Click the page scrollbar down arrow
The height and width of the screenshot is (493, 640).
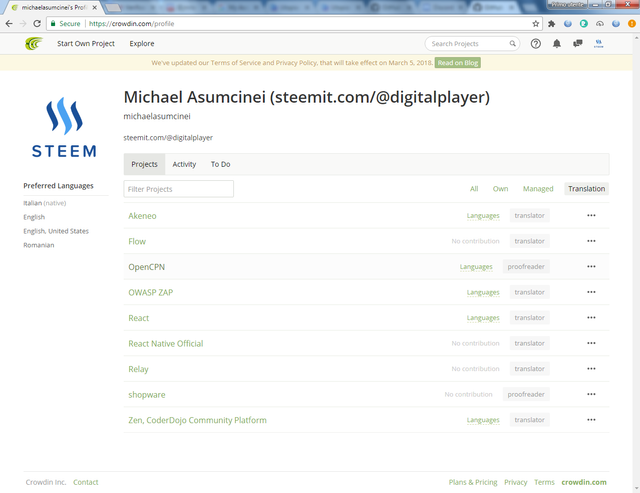click(x=636, y=489)
